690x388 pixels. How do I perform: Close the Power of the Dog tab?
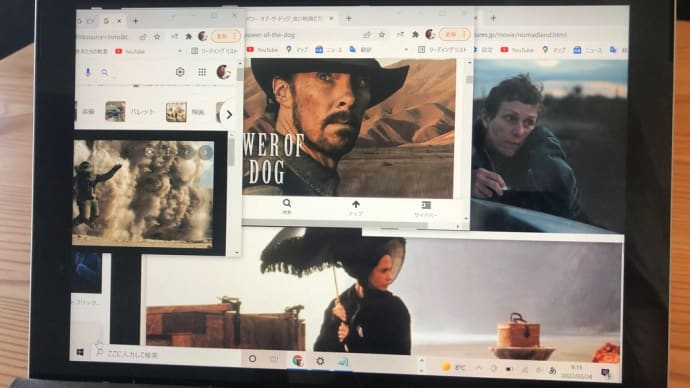tap(331, 18)
